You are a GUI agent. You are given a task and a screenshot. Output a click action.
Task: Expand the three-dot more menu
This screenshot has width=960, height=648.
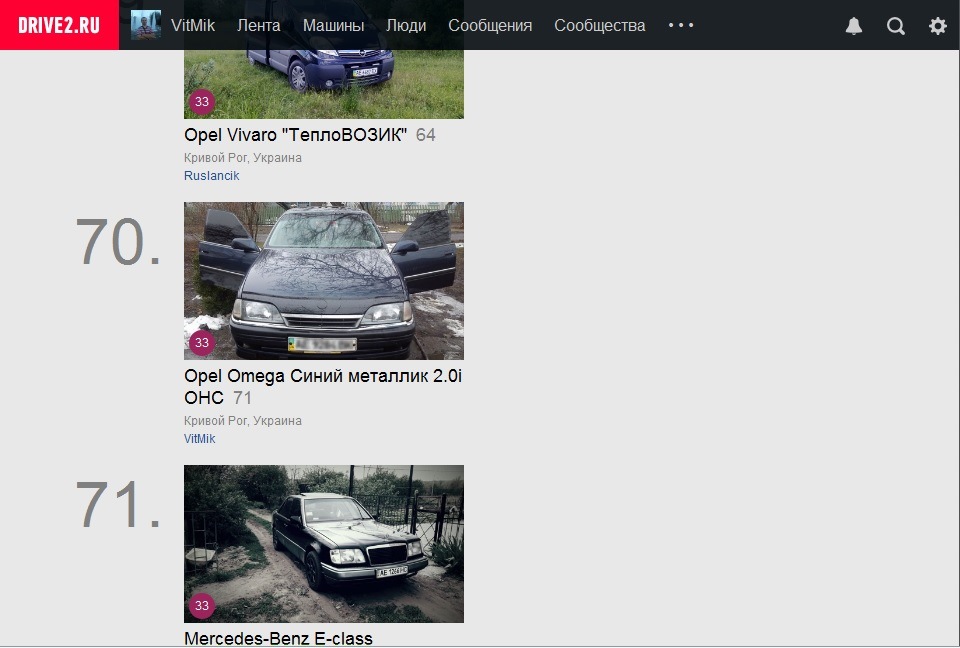tap(681, 26)
